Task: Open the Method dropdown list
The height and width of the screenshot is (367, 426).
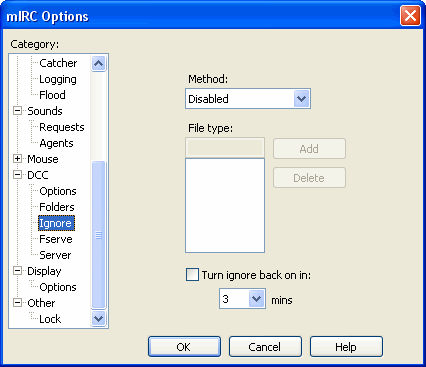Action: pos(301,99)
